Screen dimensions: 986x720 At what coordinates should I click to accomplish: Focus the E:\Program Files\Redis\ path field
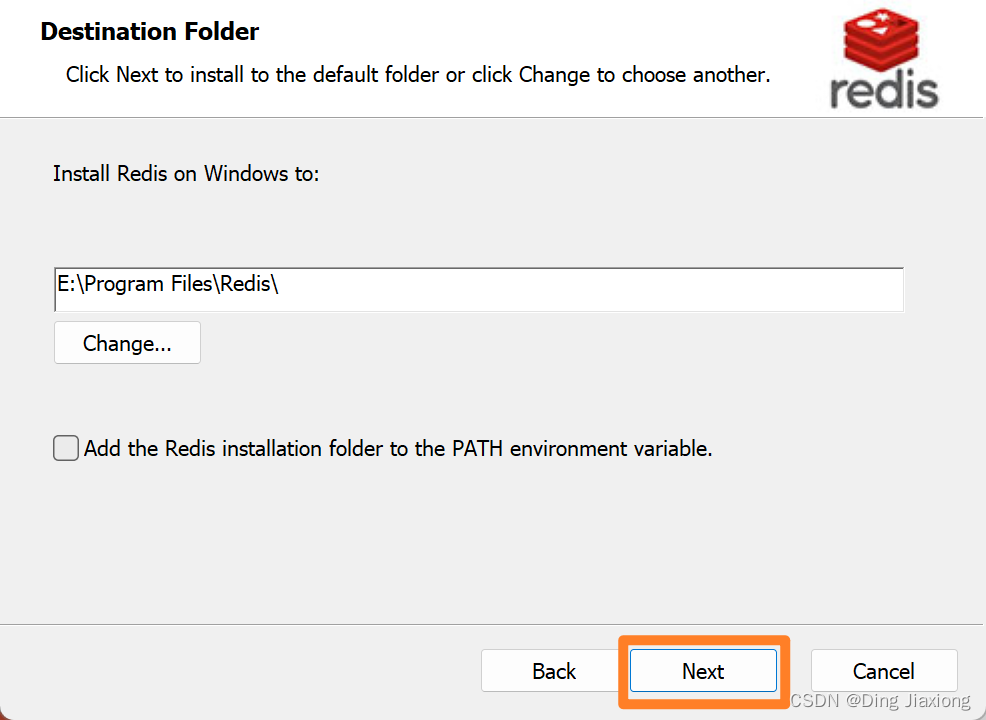[x=479, y=289]
